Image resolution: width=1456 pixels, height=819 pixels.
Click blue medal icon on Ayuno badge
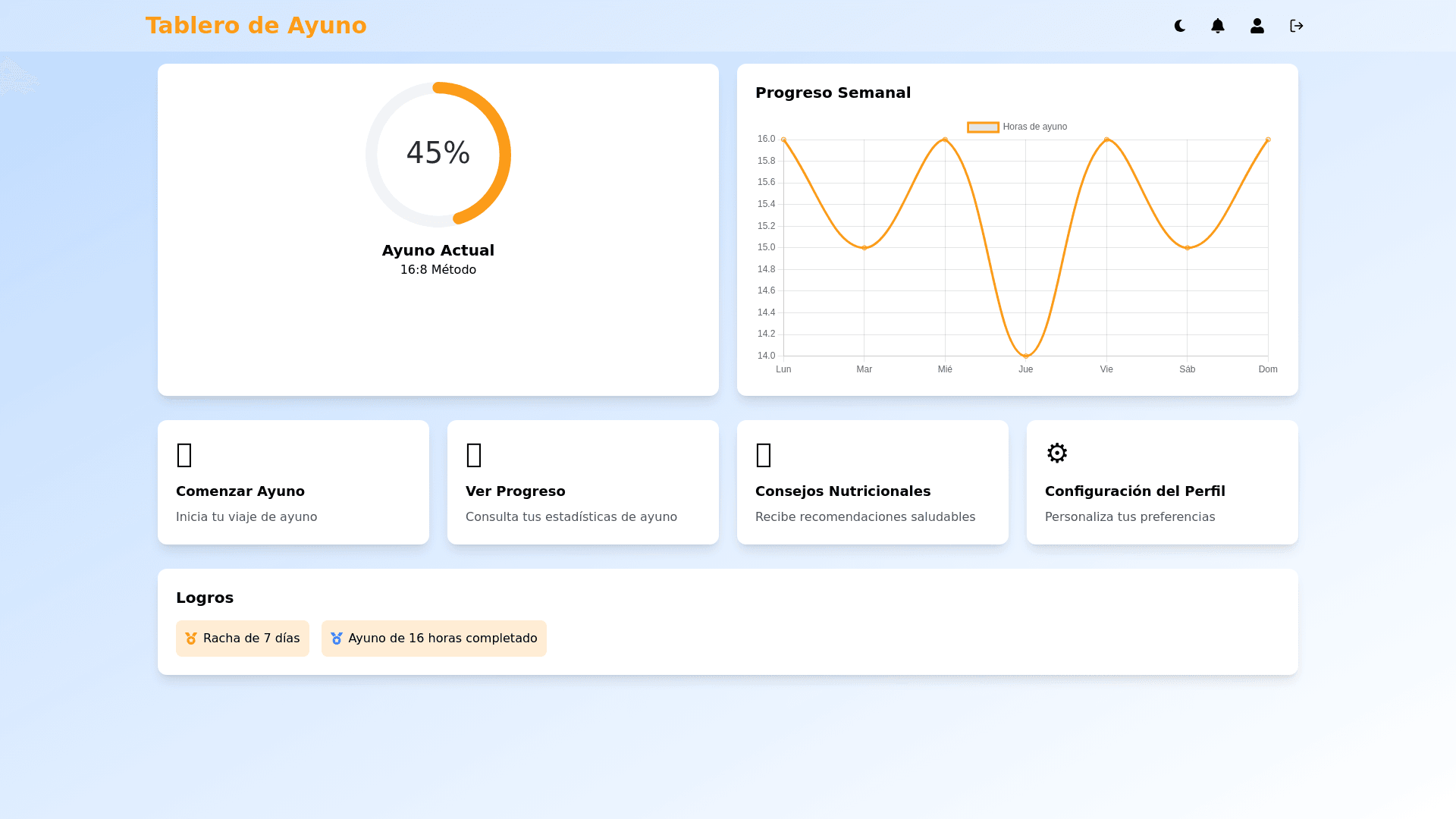tap(337, 639)
